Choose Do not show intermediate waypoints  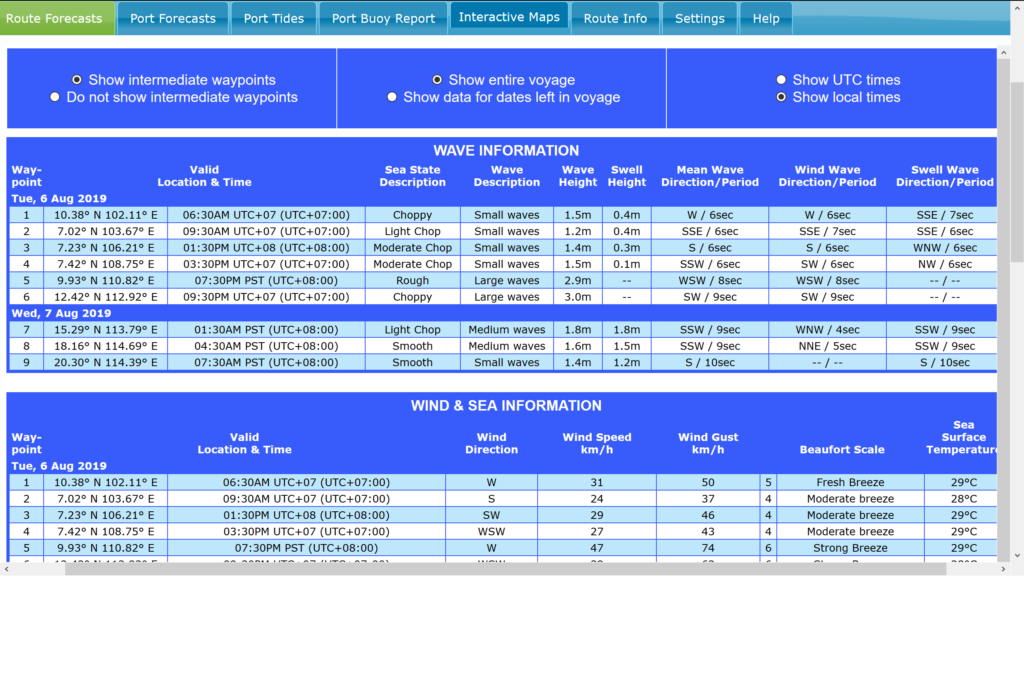pyautogui.click(x=55, y=97)
